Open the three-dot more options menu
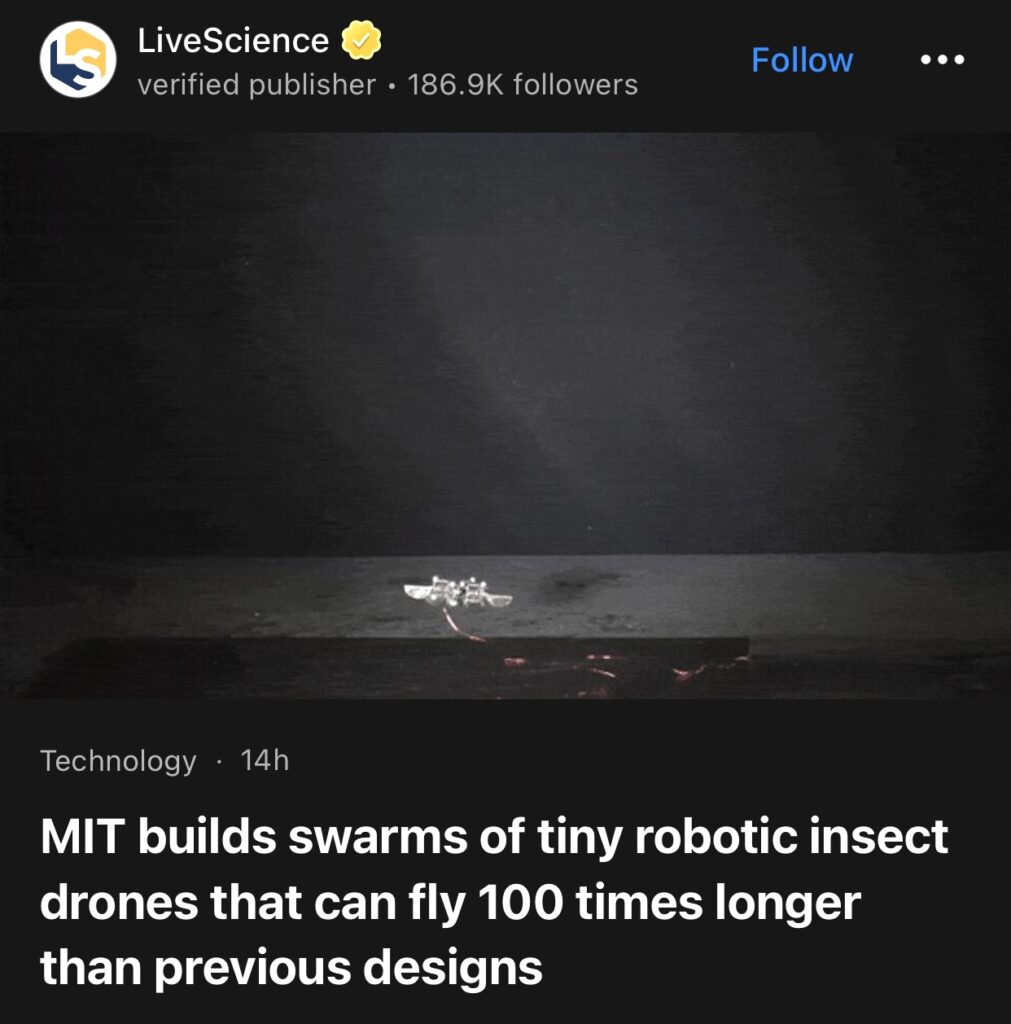The width and height of the screenshot is (1011, 1024). pos(942,59)
